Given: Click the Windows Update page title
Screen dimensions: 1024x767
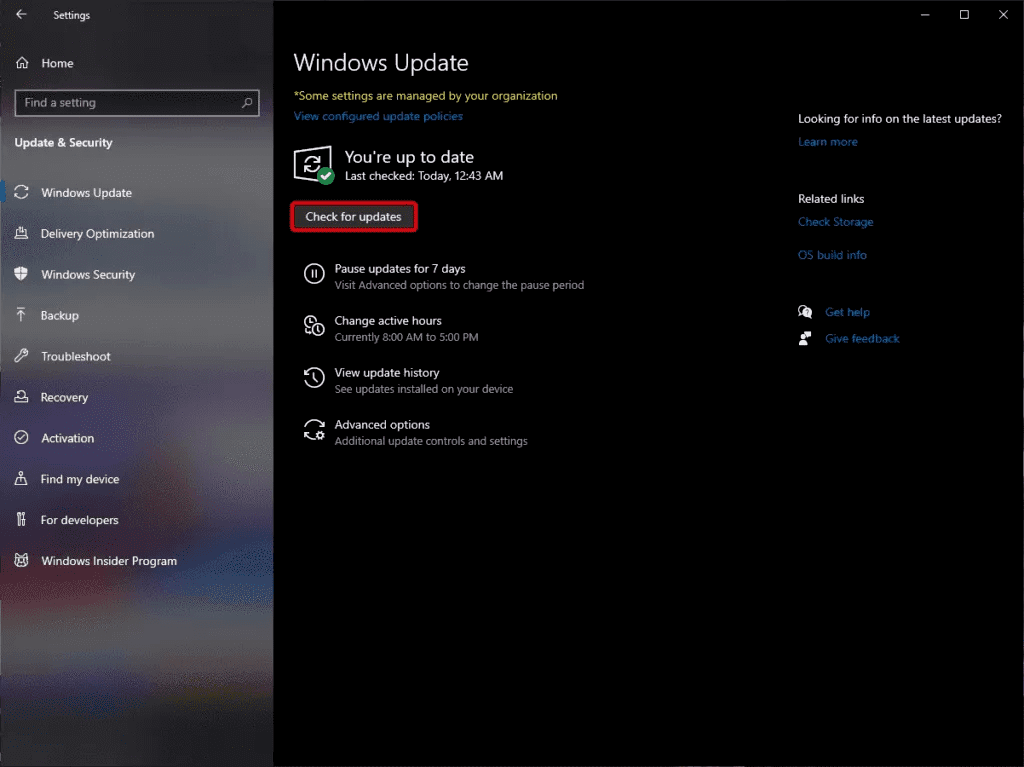Looking at the screenshot, I should click(x=381, y=63).
